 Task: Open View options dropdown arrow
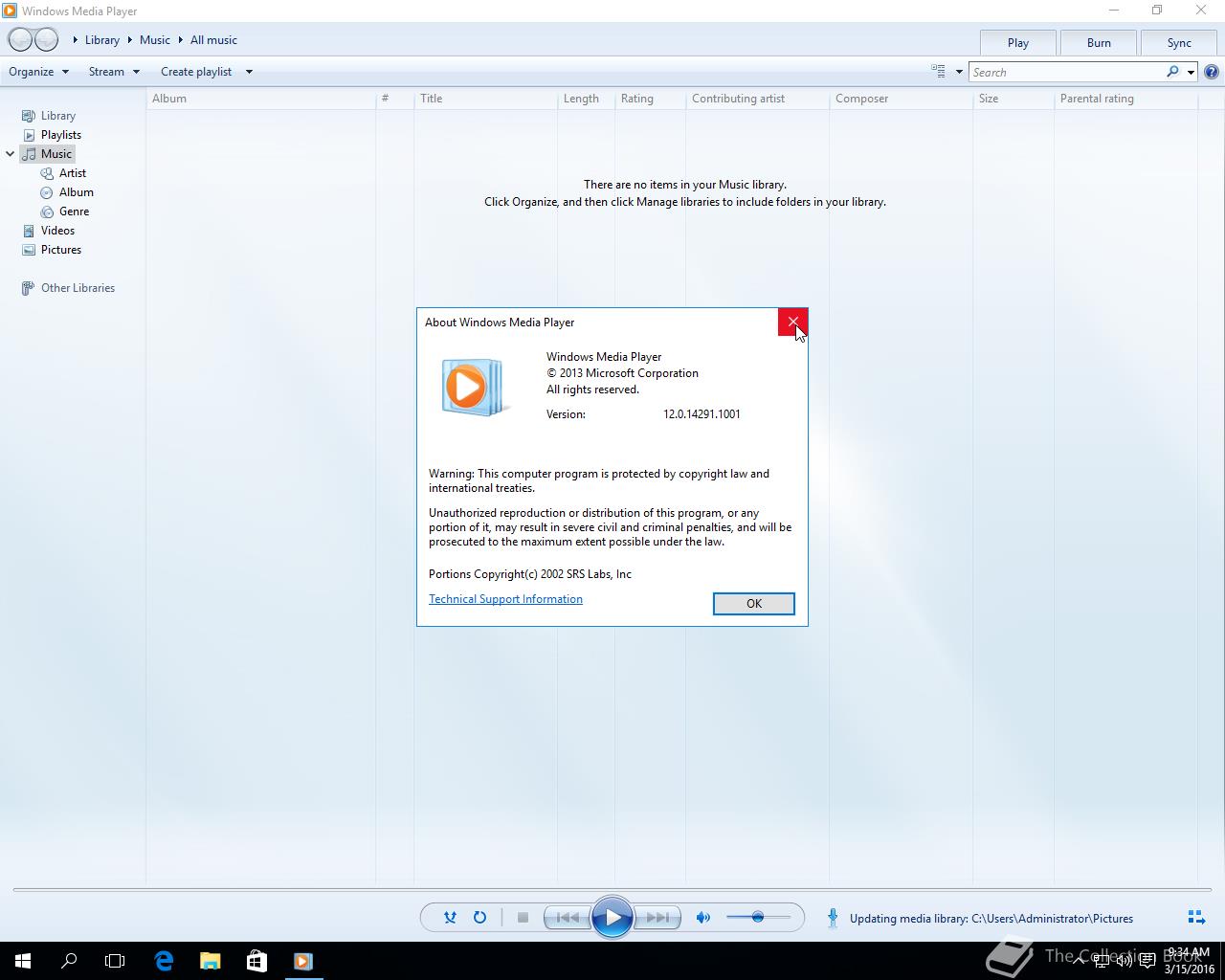coord(959,72)
